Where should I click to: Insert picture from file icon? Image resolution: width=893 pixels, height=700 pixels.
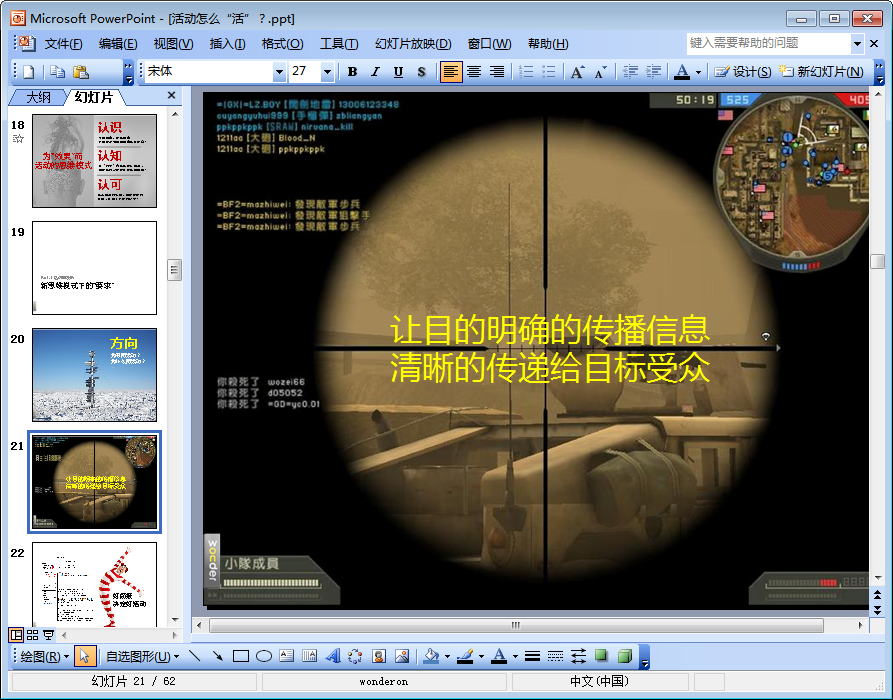[402, 656]
